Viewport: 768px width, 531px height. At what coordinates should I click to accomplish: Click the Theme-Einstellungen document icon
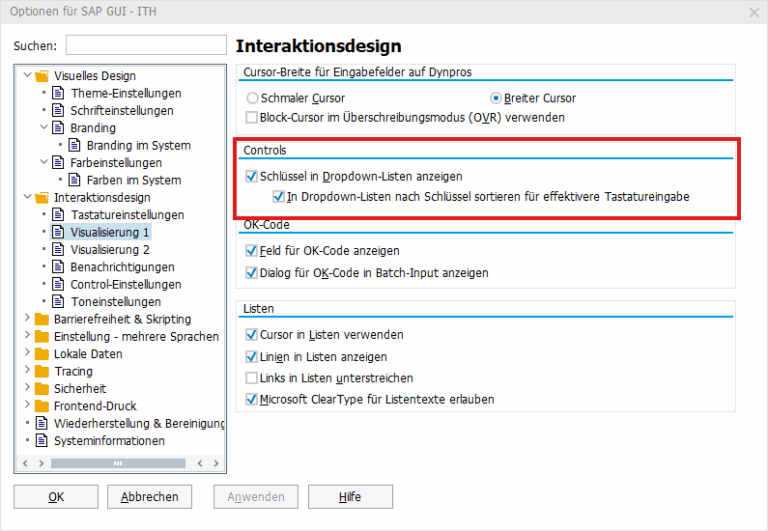(x=58, y=93)
